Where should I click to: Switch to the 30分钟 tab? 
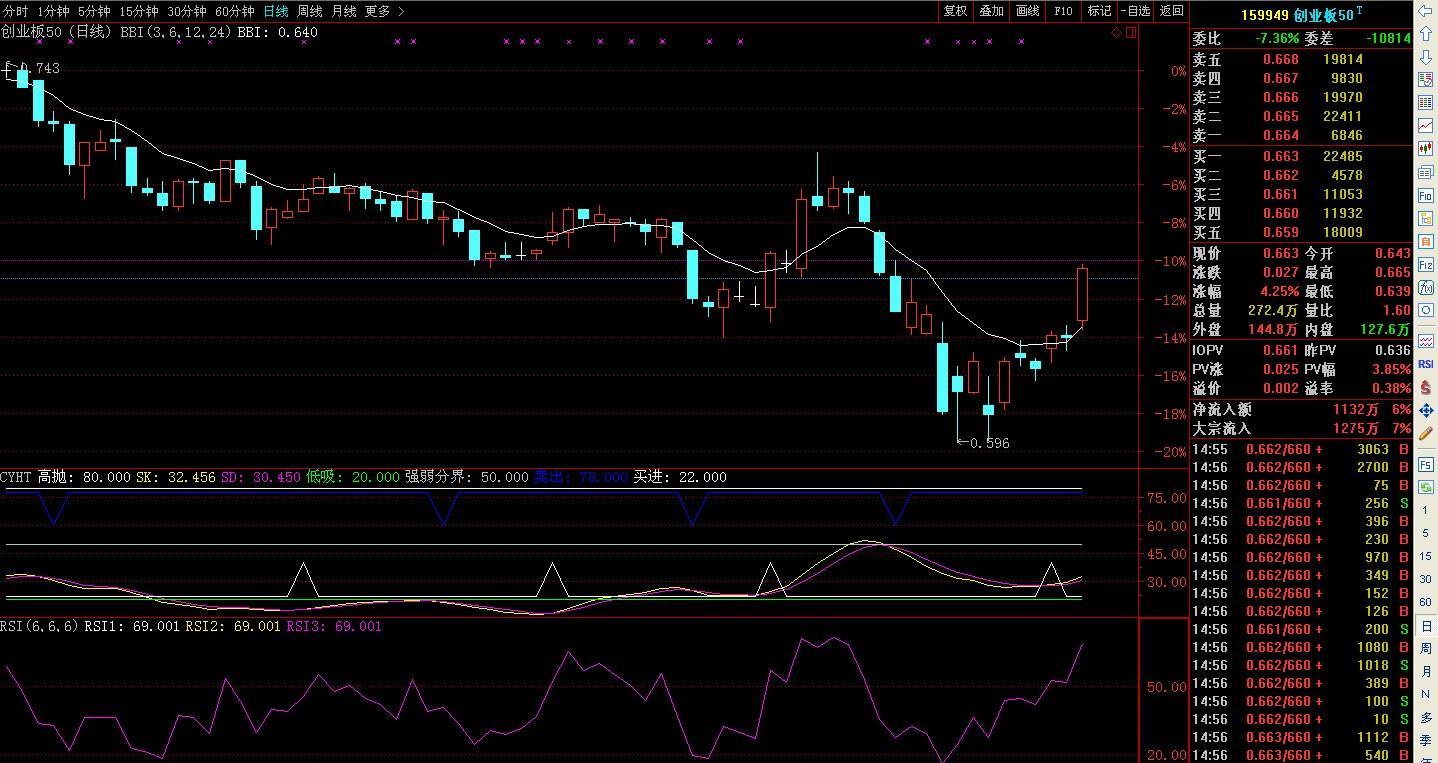(x=186, y=11)
